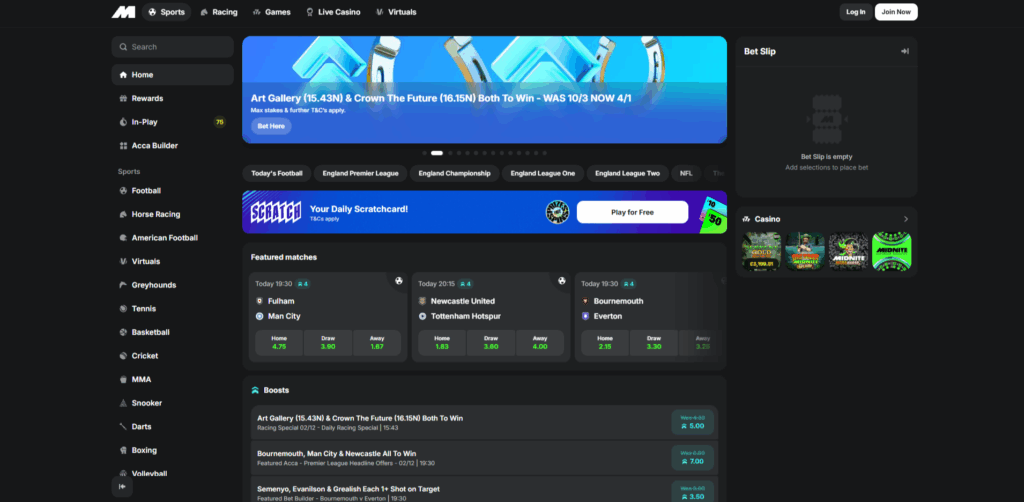This screenshot has width=1024, height=502.
Task: Expand the Casino section chevron
Action: pos(905,219)
